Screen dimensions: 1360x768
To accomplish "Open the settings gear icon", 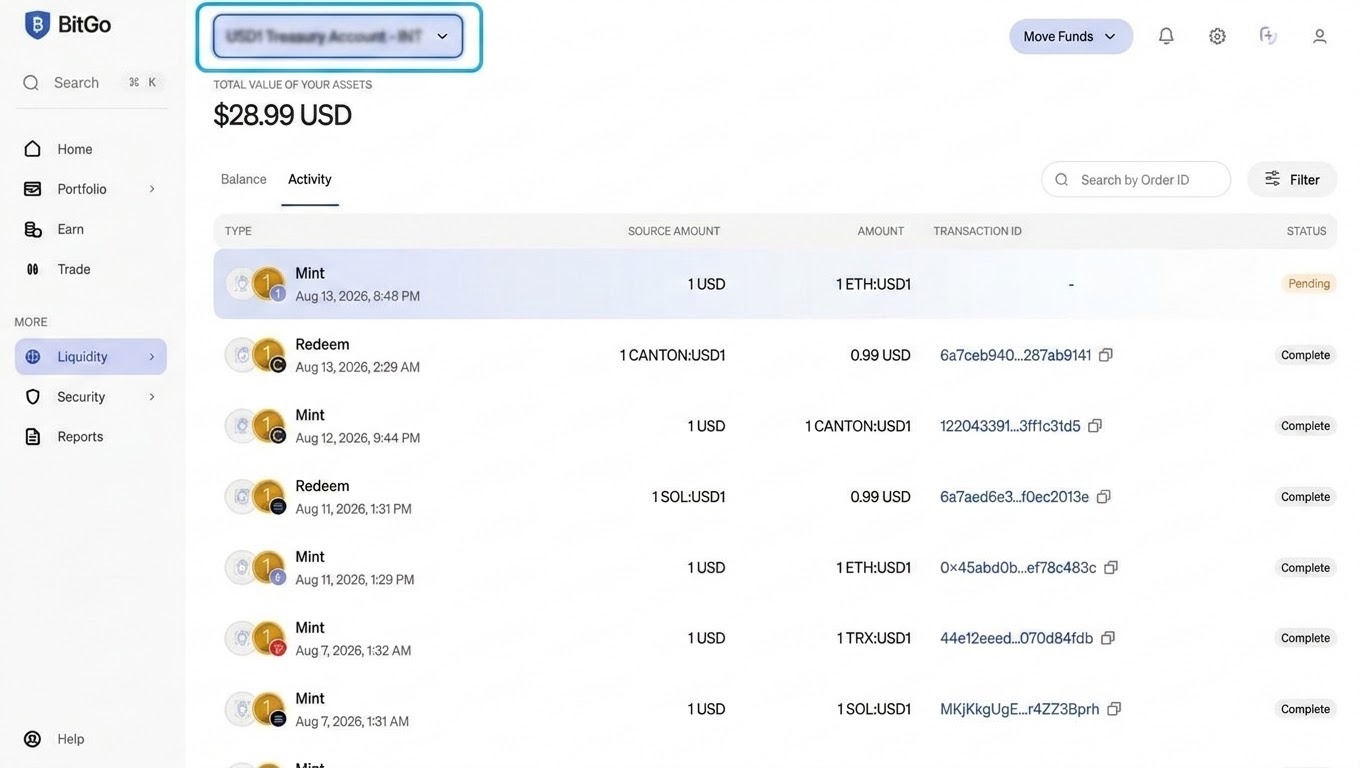I will (1217, 36).
